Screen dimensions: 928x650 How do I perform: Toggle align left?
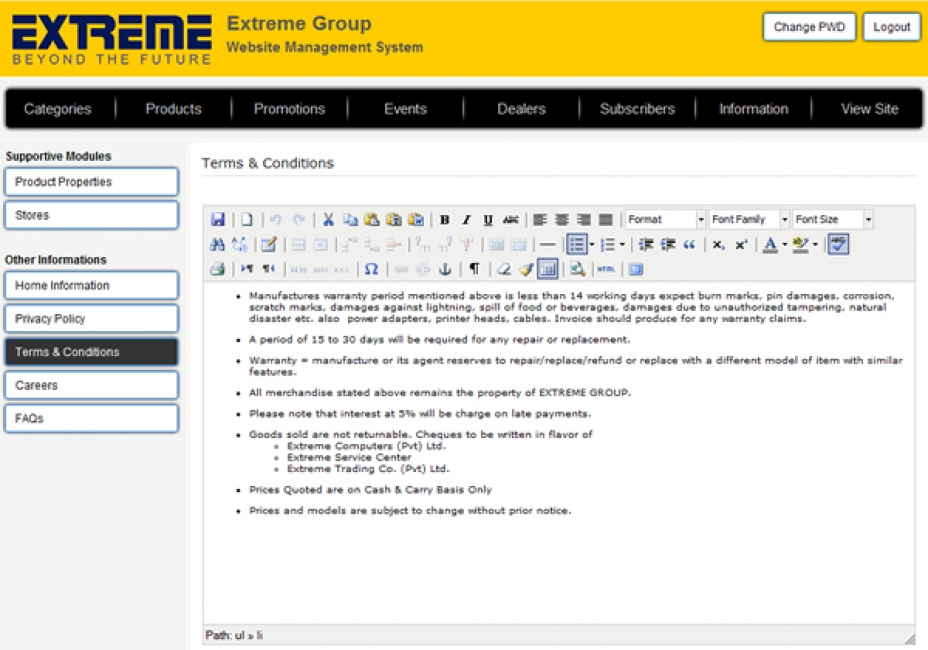540,220
